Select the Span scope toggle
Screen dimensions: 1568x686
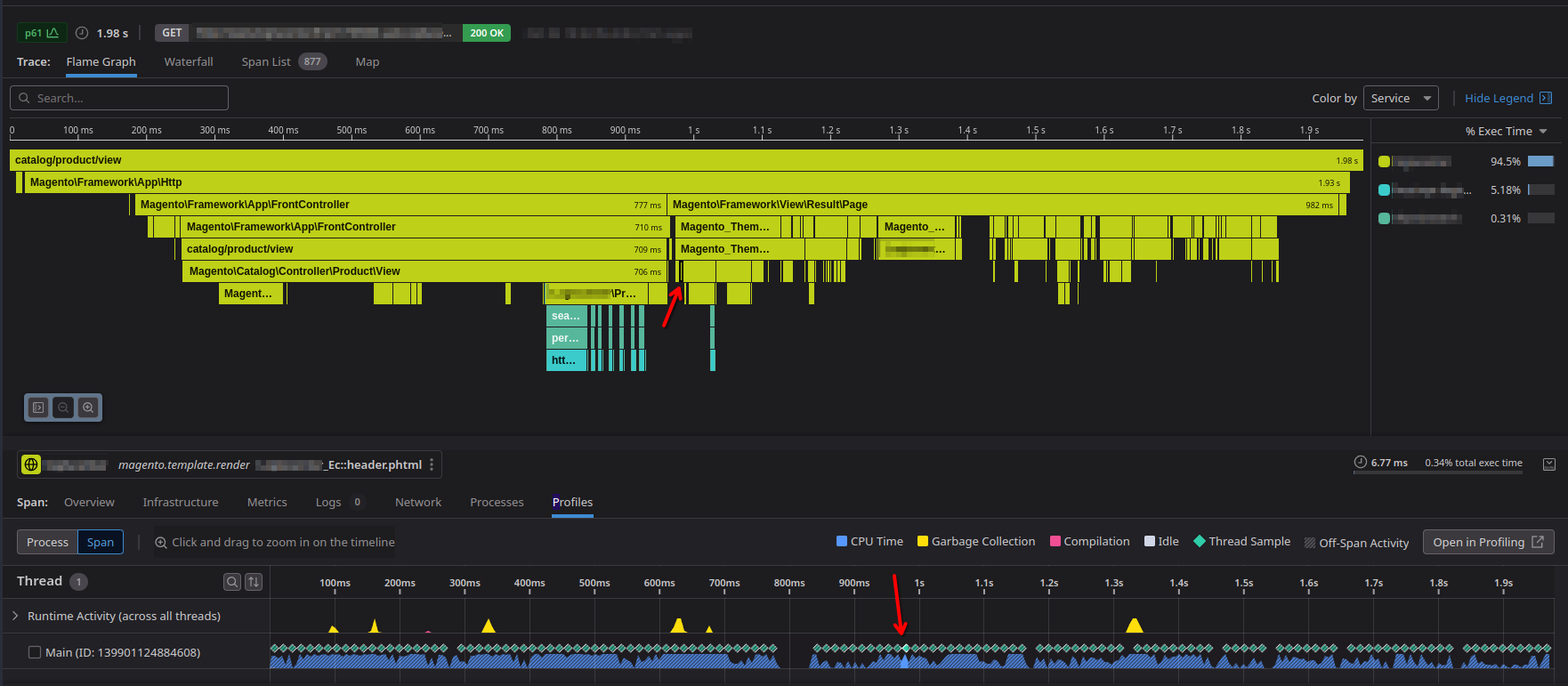pyautogui.click(x=101, y=542)
